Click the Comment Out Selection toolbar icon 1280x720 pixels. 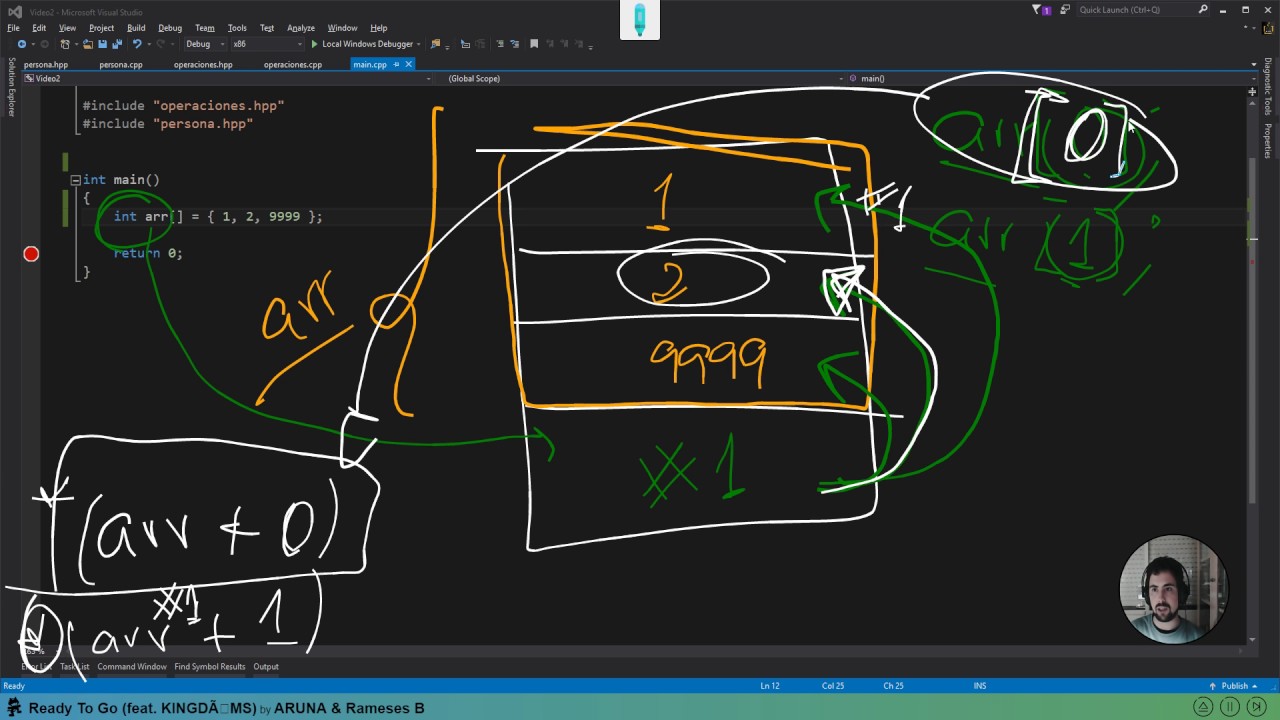click(499, 44)
